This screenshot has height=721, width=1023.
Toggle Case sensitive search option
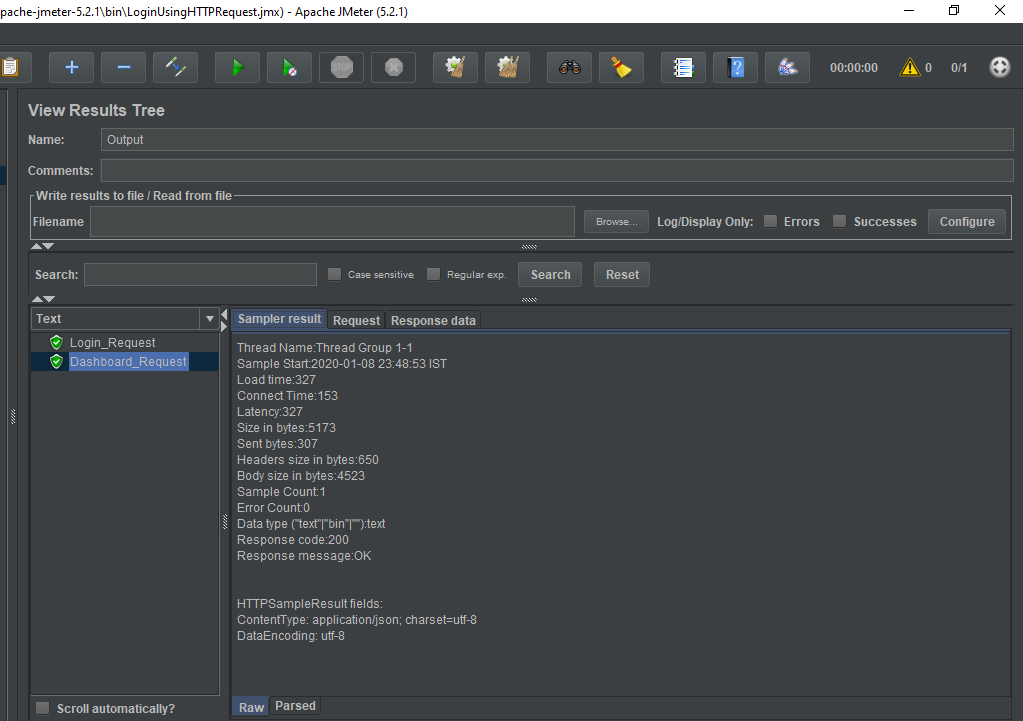click(335, 274)
